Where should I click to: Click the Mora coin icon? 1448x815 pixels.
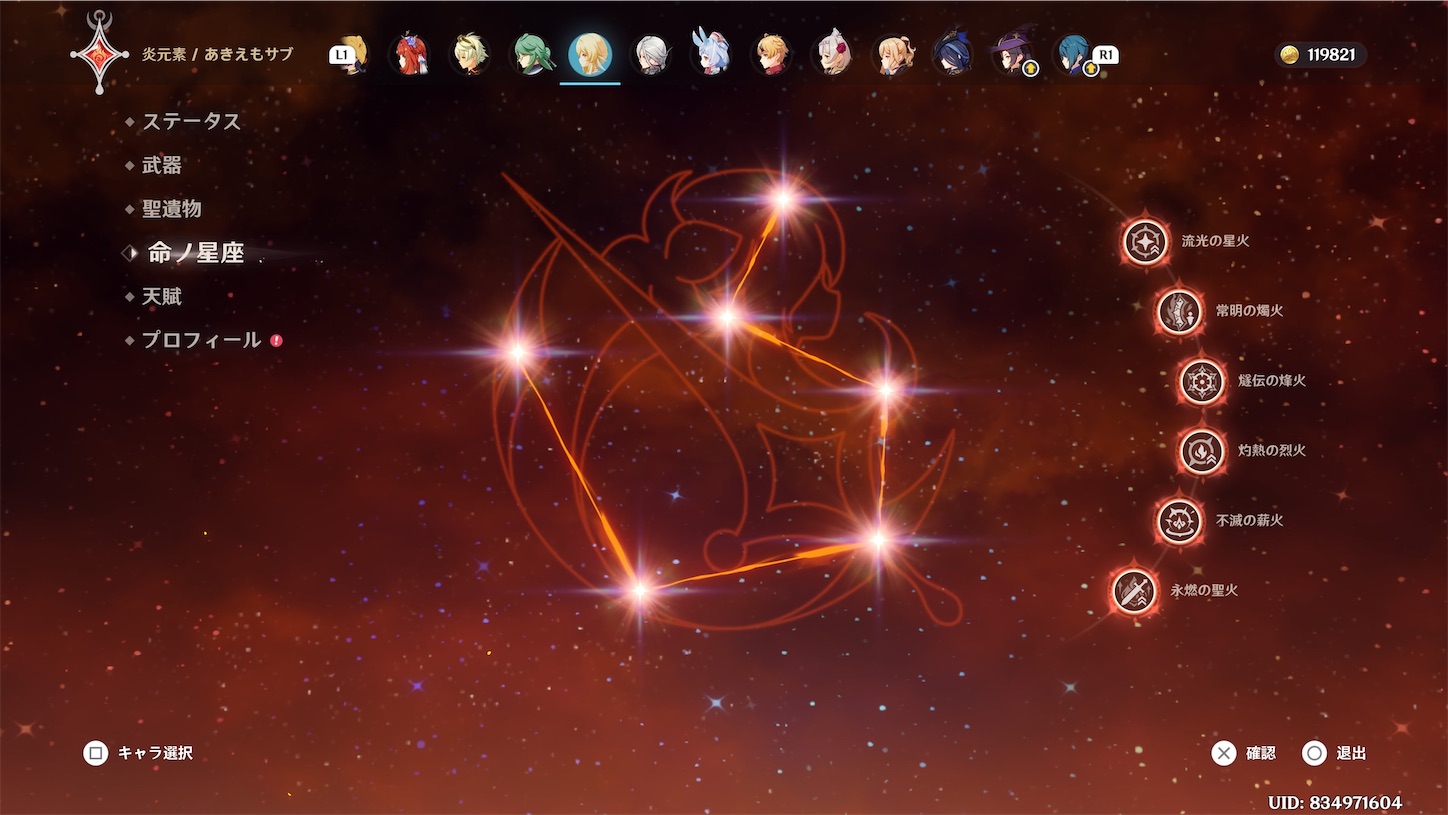1290,55
